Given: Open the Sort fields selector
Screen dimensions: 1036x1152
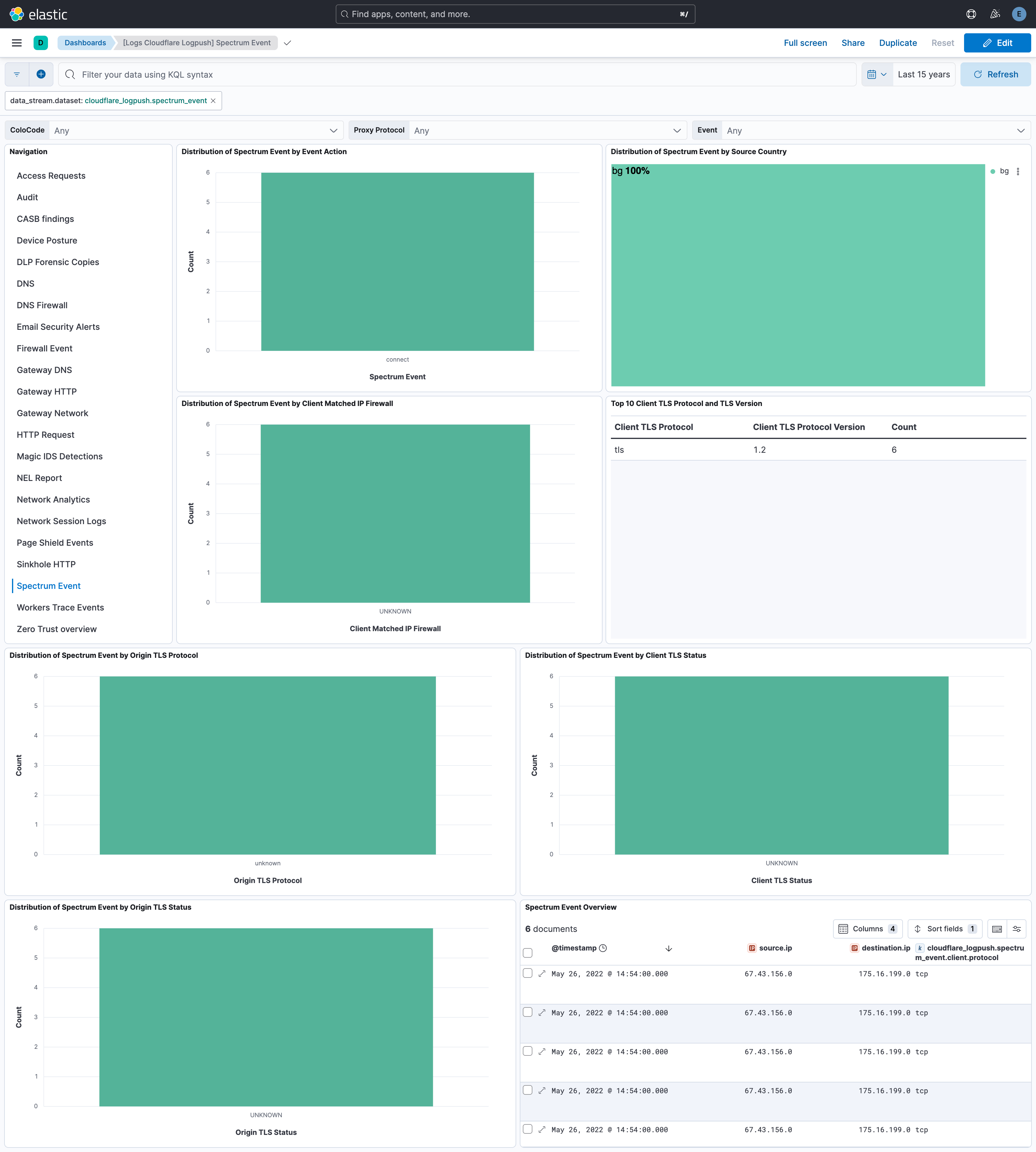Looking at the screenshot, I should coord(945,929).
